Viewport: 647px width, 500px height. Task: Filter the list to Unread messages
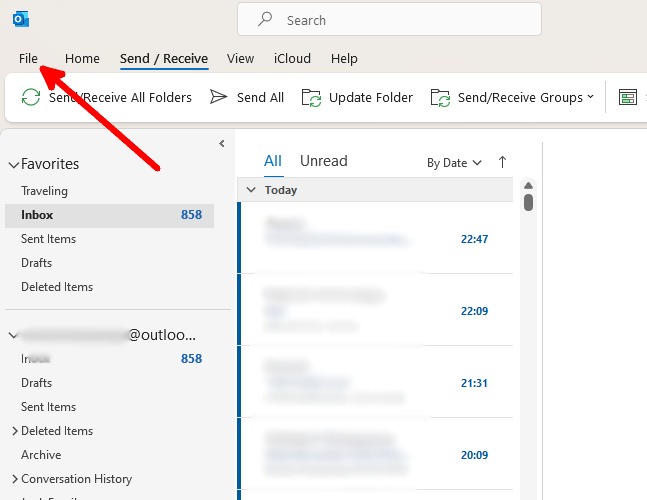coord(324,161)
